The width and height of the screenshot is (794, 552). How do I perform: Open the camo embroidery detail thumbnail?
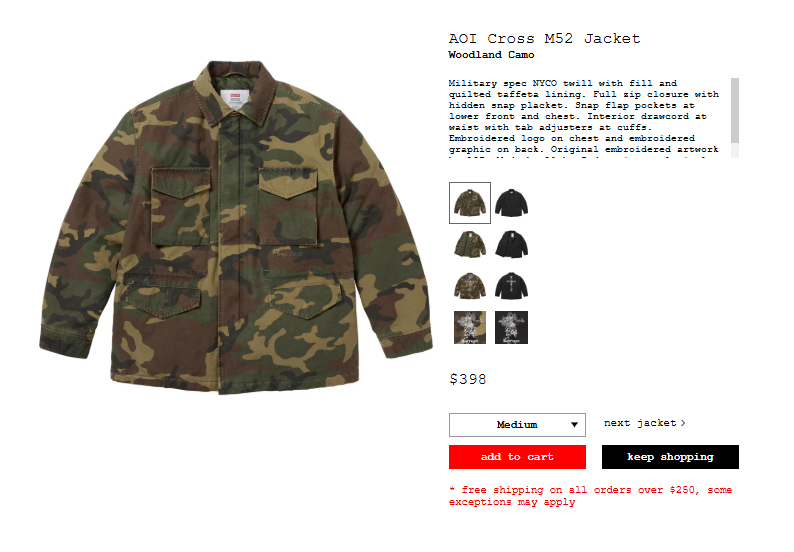coord(469,327)
